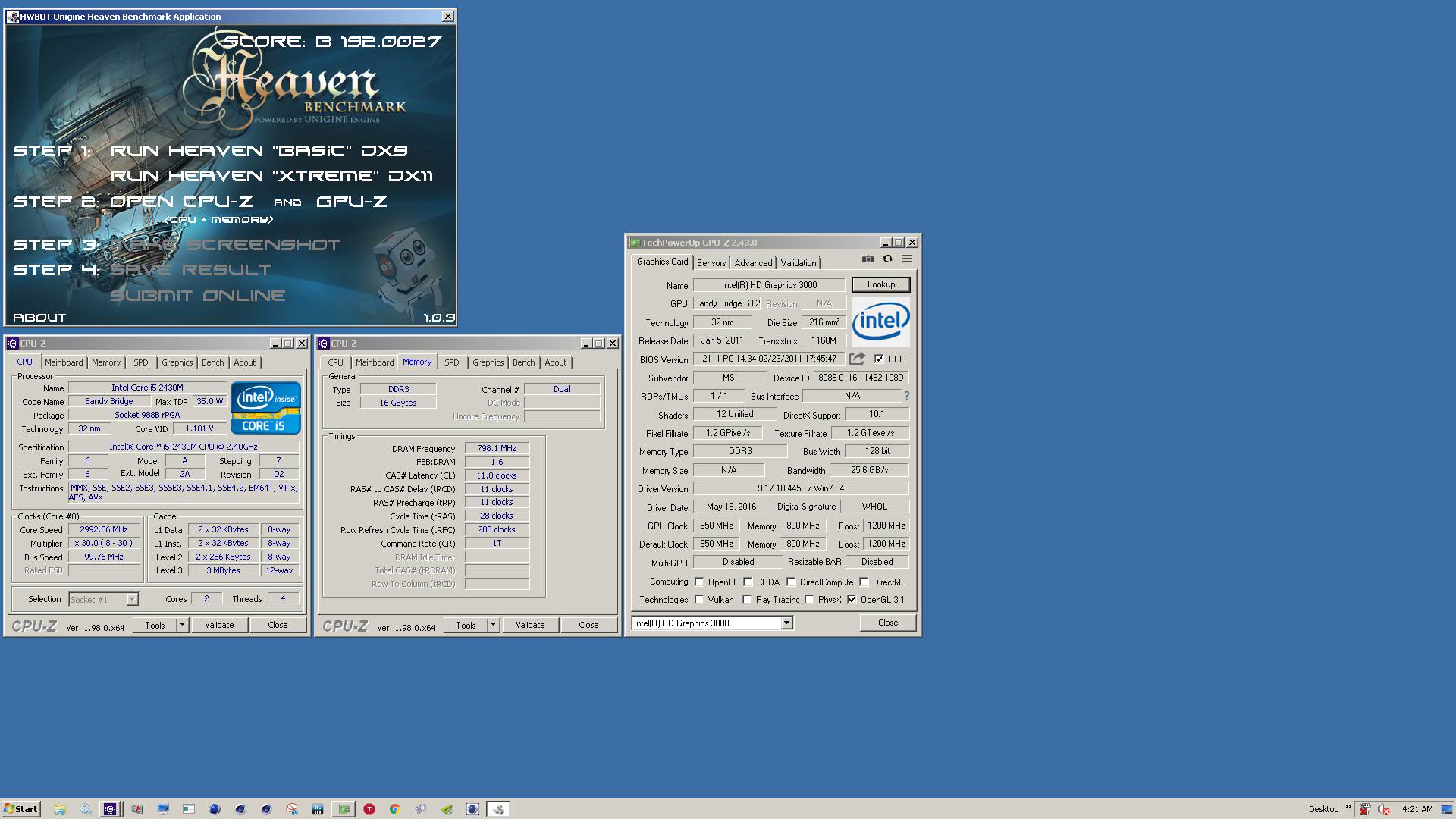Click the power plug battery tray icon

click(1365, 809)
